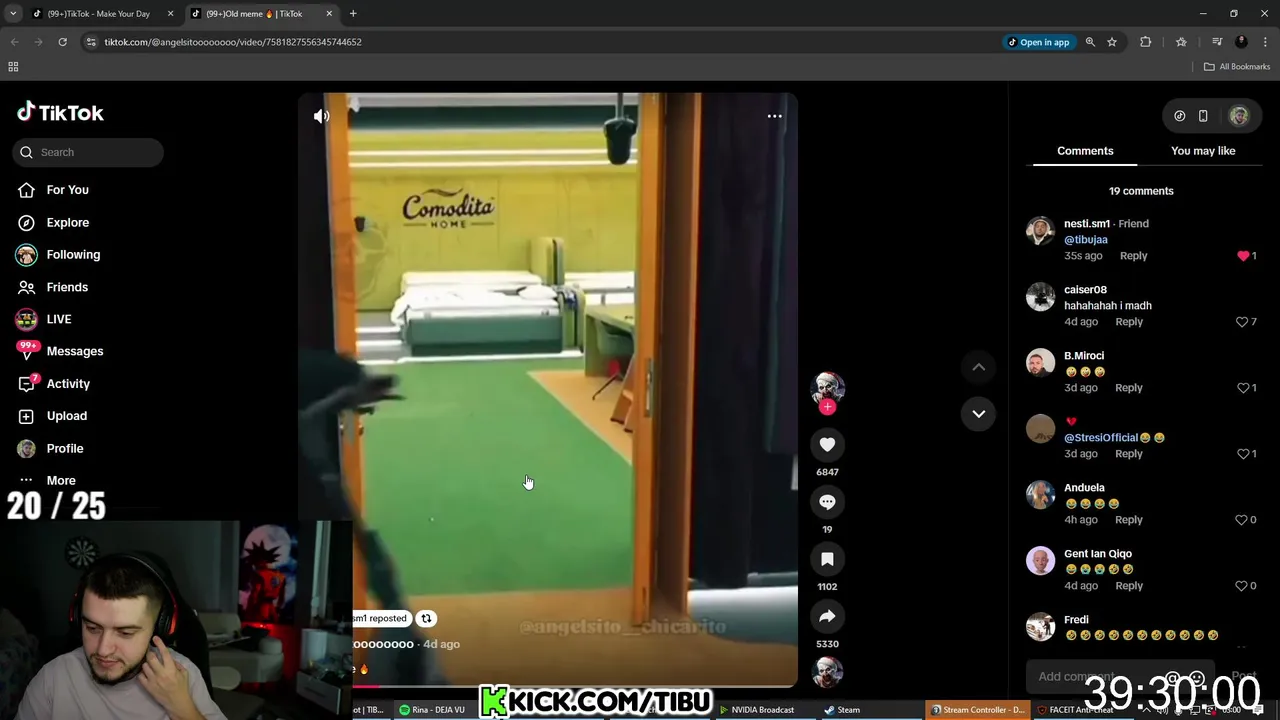
Task: Reload the page
Action: pos(62,42)
